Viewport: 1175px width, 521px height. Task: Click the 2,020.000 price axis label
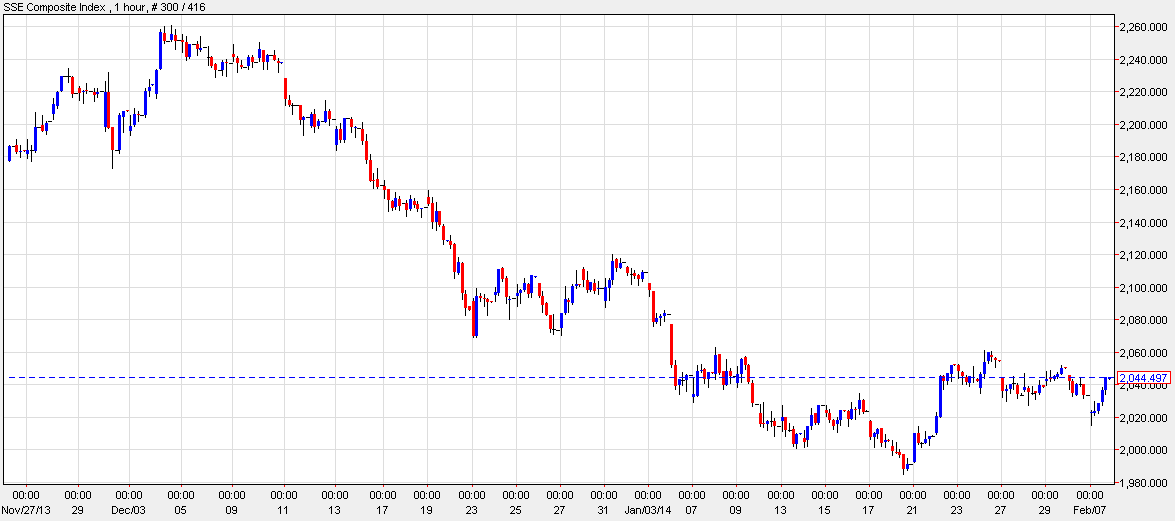click(1143, 418)
